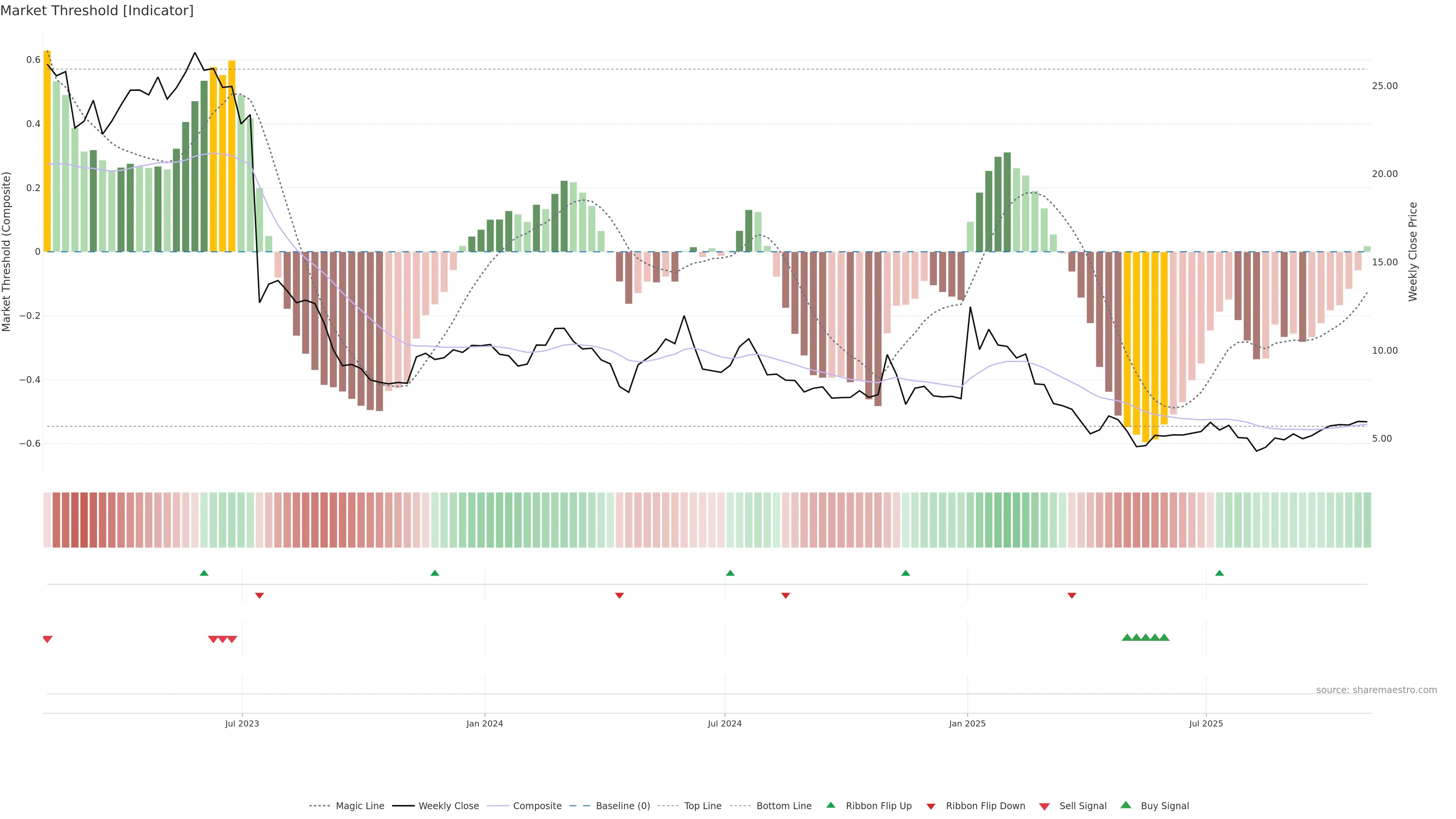Image resolution: width=1456 pixels, height=819 pixels.
Task: Click the Jan 2024 x-axis label
Action: click(485, 723)
